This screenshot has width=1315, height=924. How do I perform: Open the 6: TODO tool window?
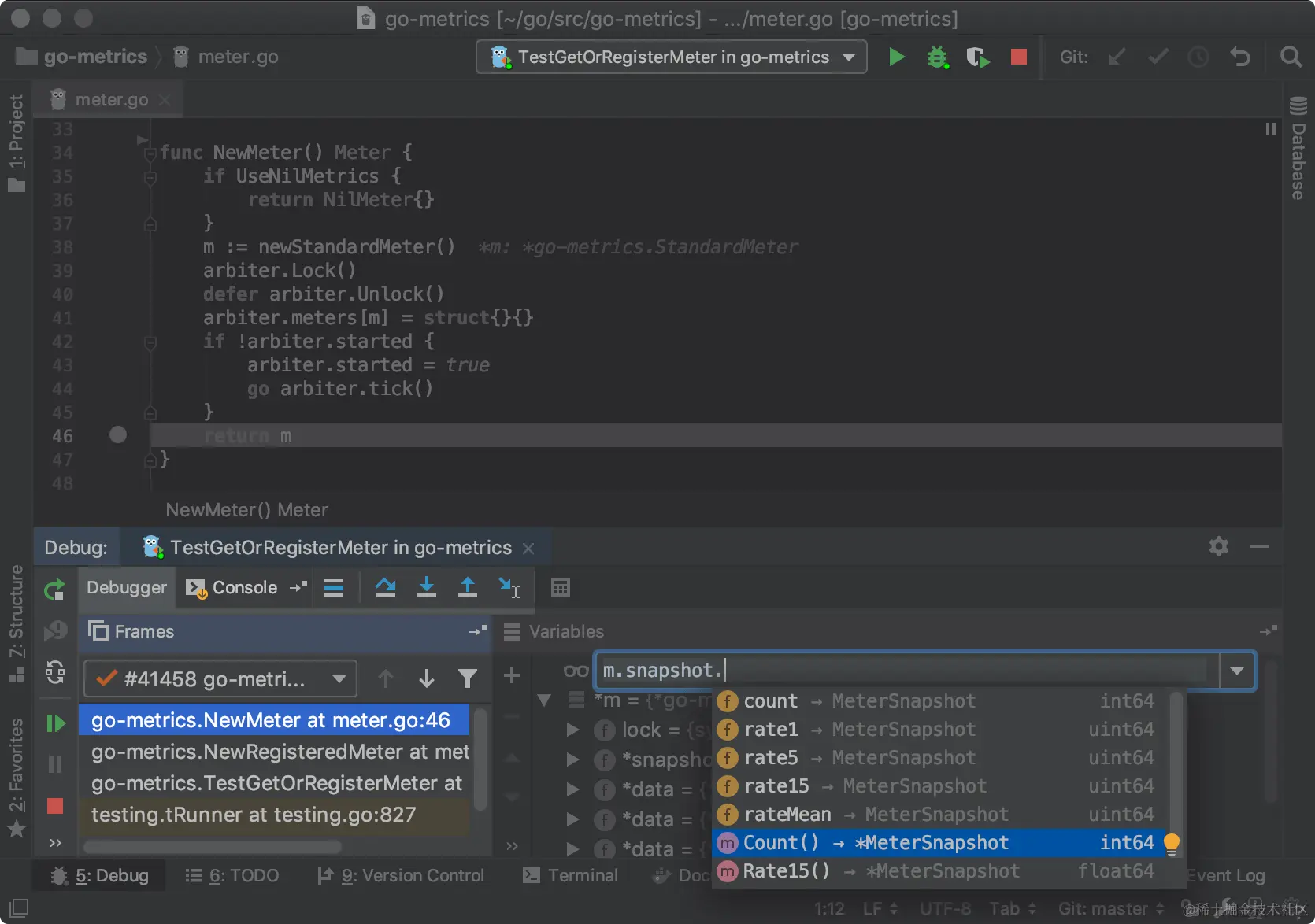pos(232,875)
